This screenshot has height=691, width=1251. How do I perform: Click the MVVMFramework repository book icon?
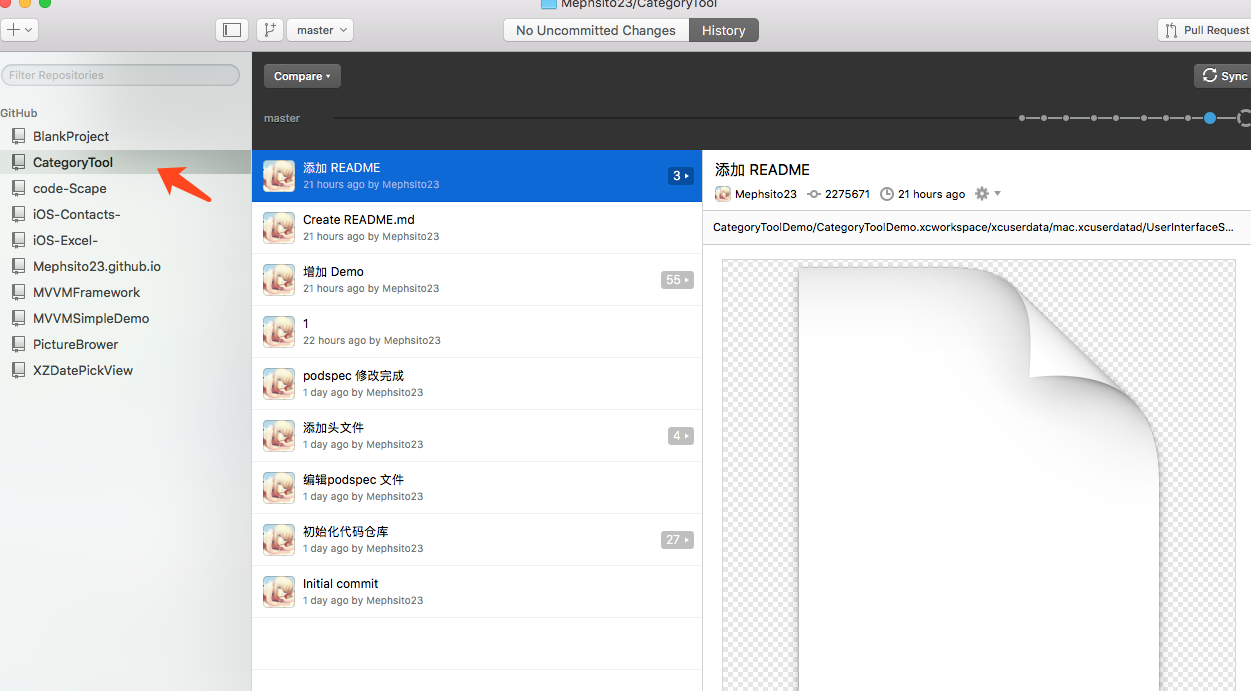pos(18,292)
